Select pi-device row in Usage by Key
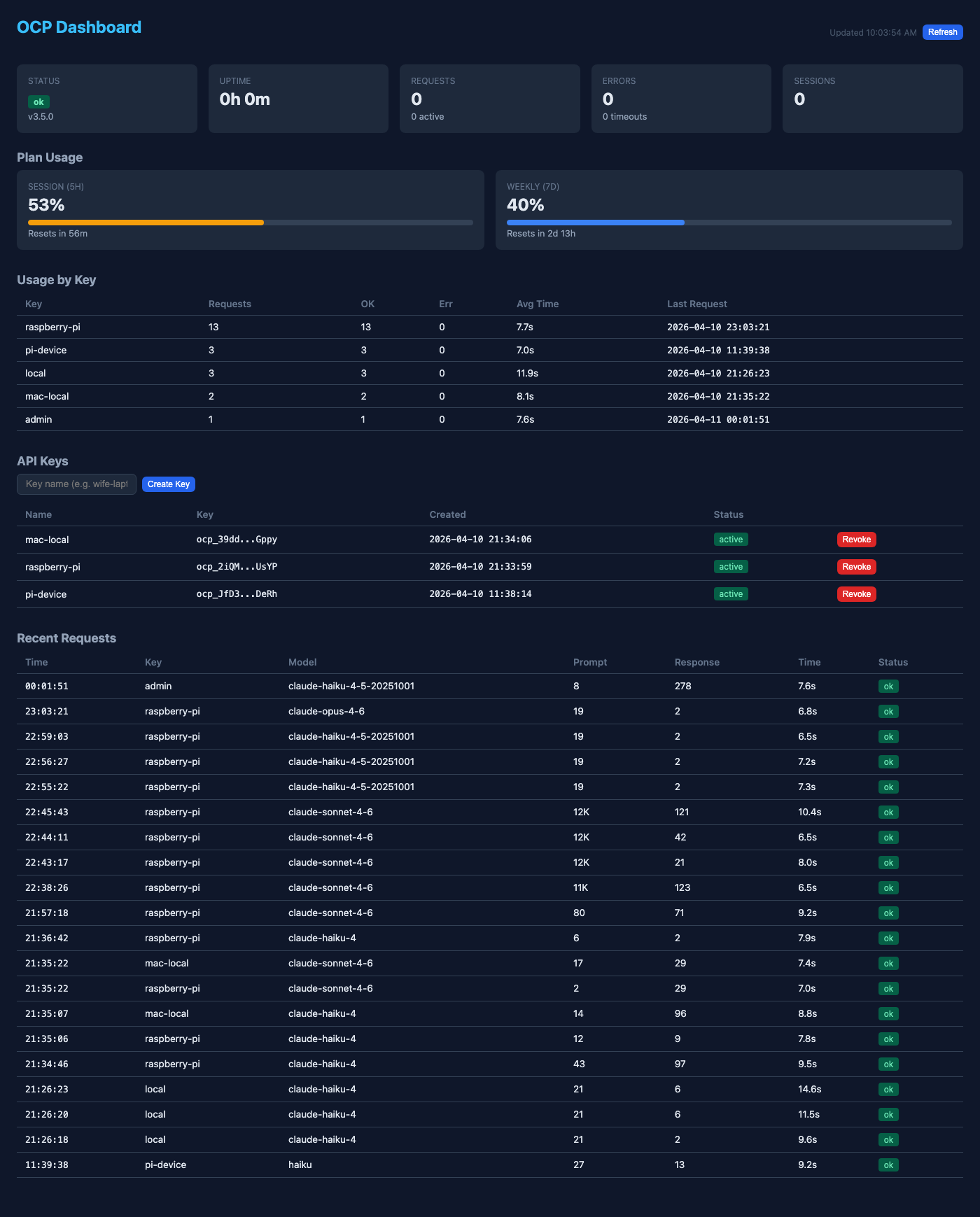The height and width of the screenshot is (1217, 980). point(490,351)
